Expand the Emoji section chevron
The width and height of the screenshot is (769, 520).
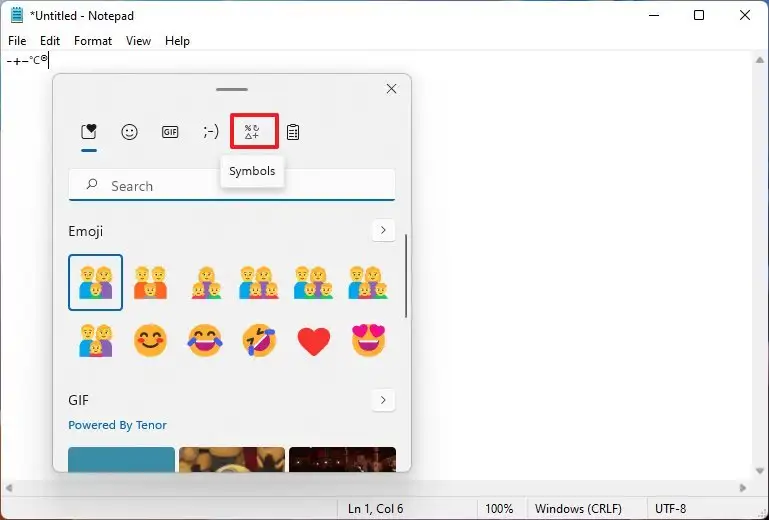coord(383,230)
